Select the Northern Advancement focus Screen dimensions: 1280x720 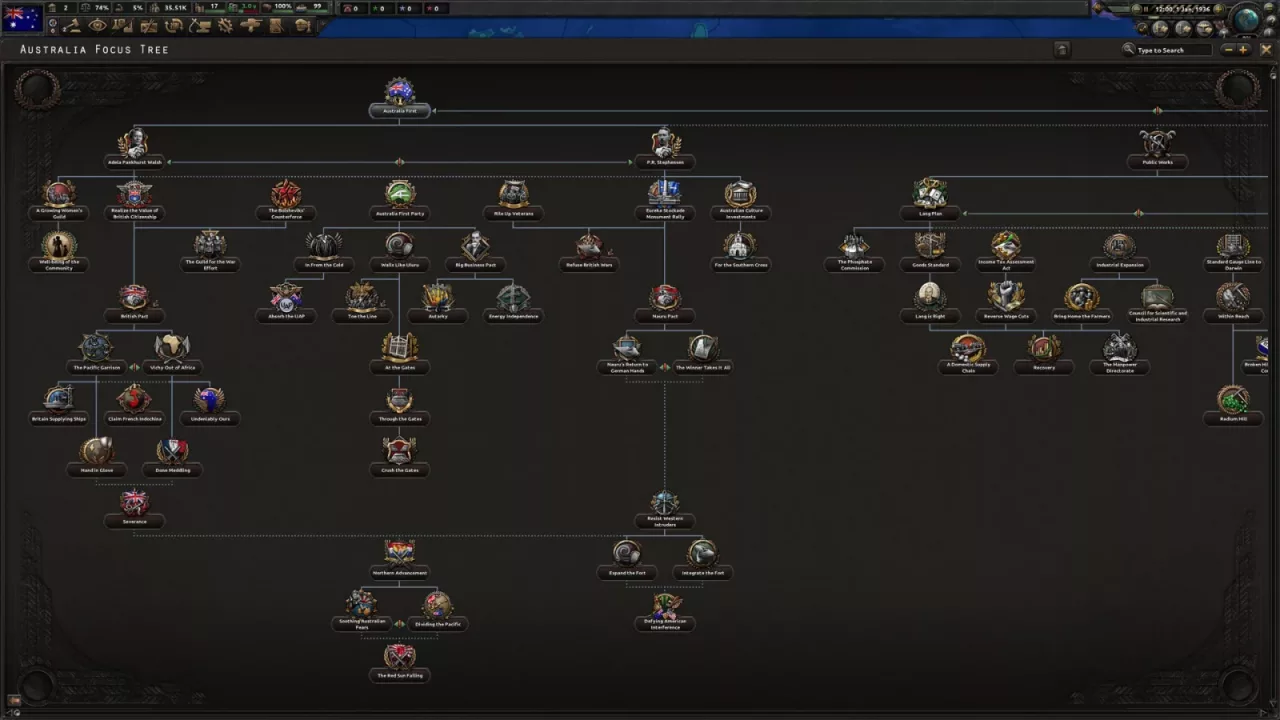400,558
